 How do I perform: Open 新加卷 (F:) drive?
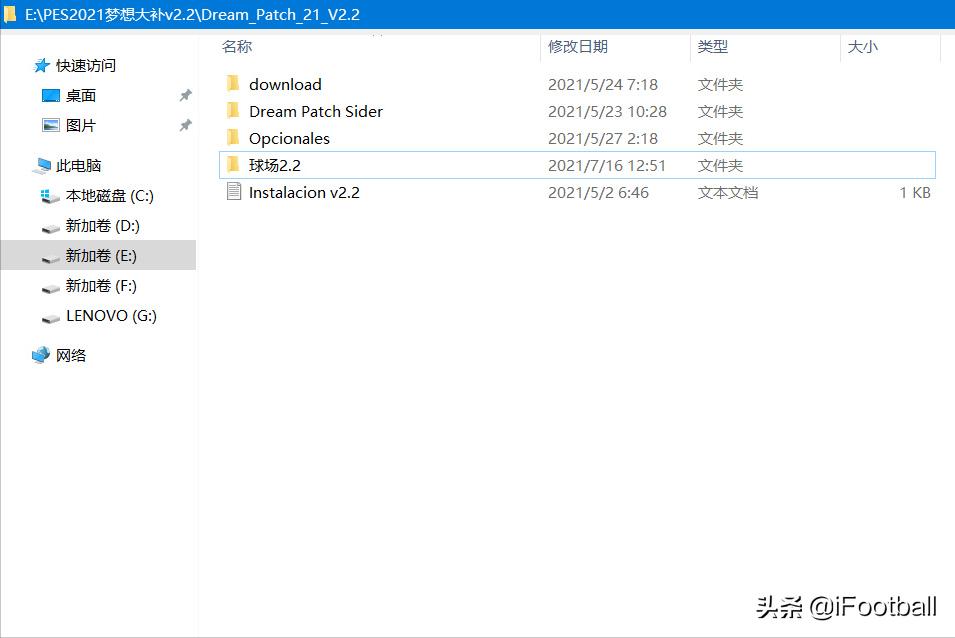[101, 286]
